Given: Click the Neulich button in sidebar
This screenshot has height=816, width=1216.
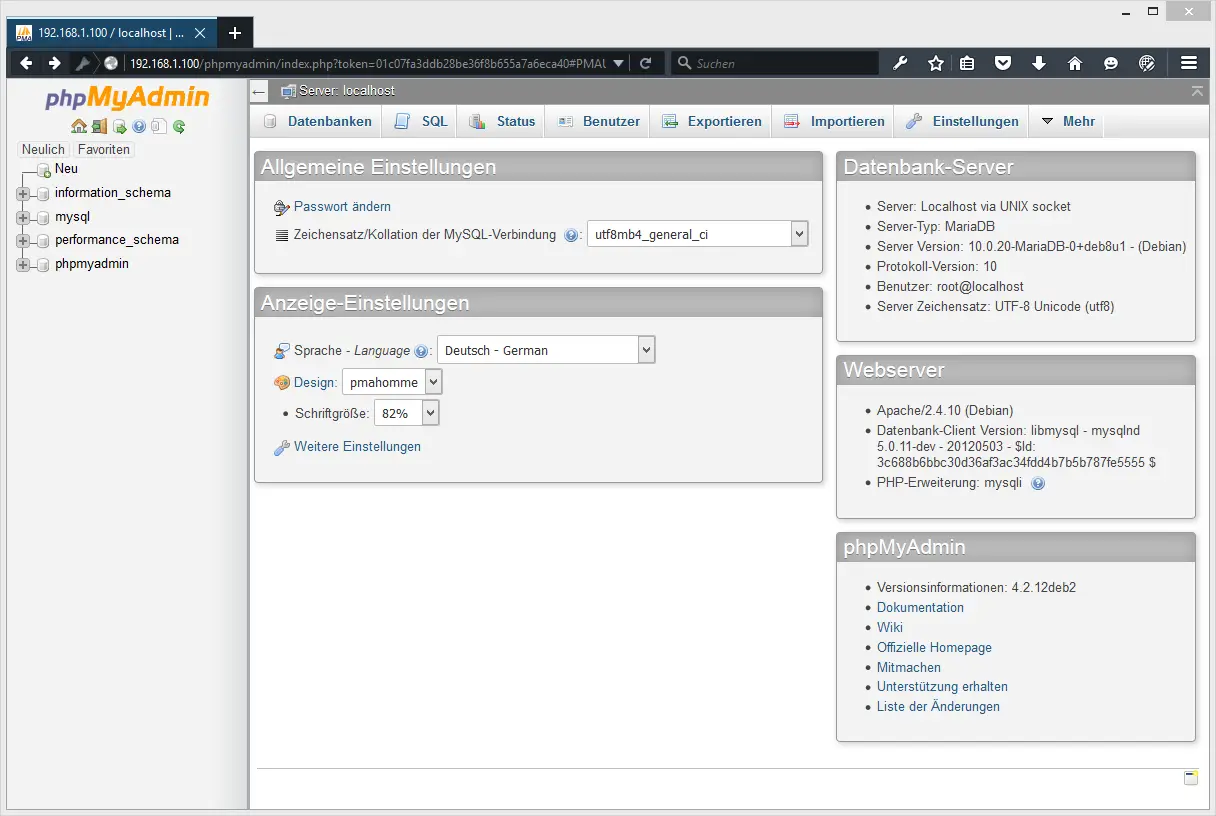Looking at the screenshot, I should tap(43, 149).
